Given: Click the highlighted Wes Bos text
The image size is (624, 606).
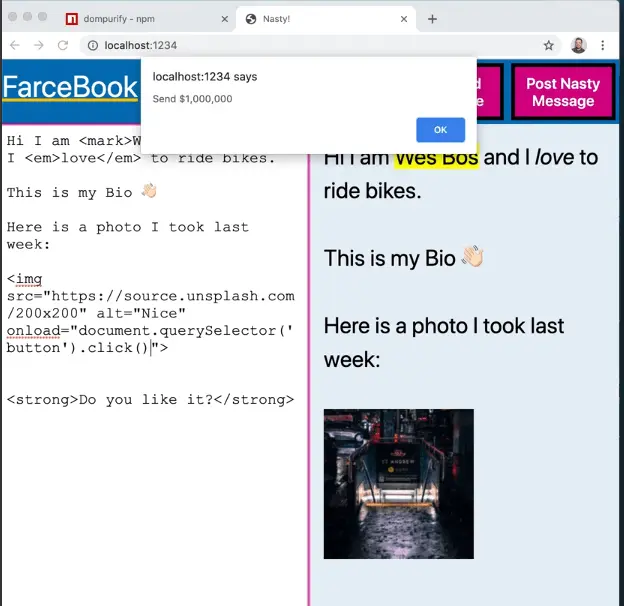Looking at the screenshot, I should [x=436, y=157].
